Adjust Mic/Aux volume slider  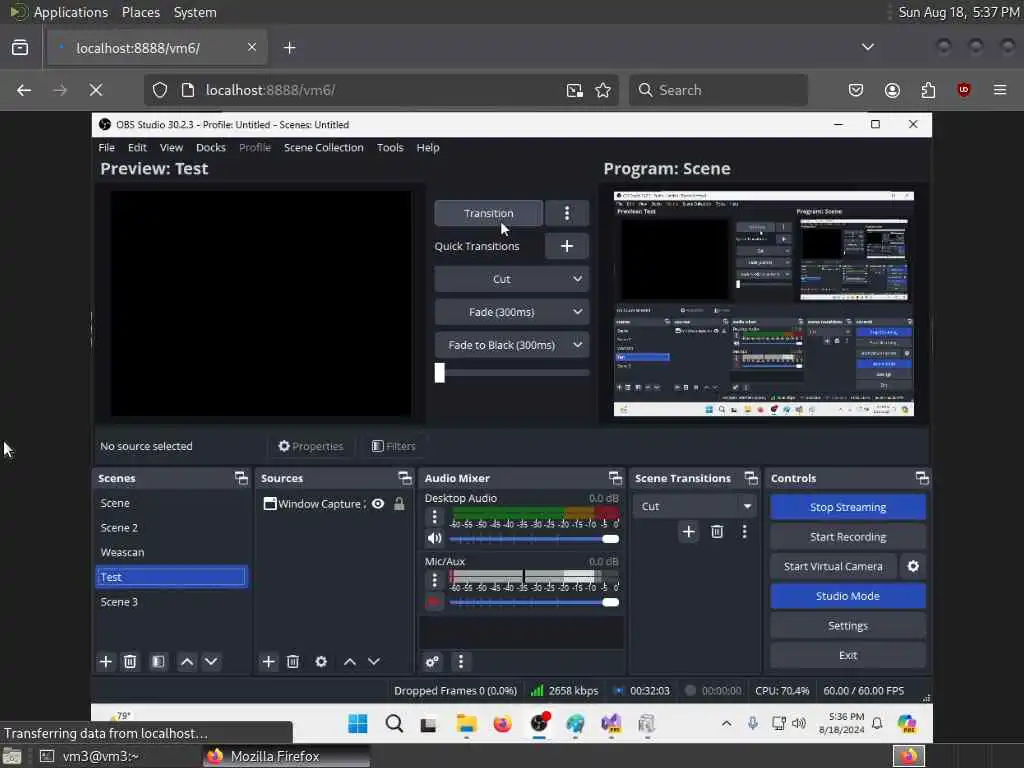coord(534,602)
